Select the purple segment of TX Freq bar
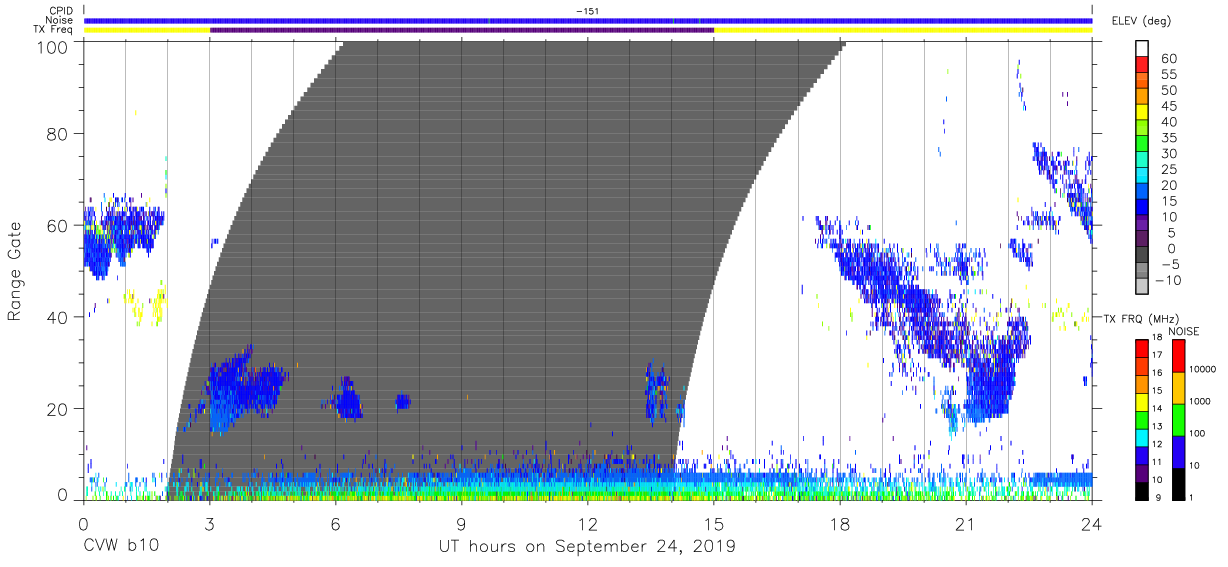1228x567 pixels. click(x=462, y=30)
